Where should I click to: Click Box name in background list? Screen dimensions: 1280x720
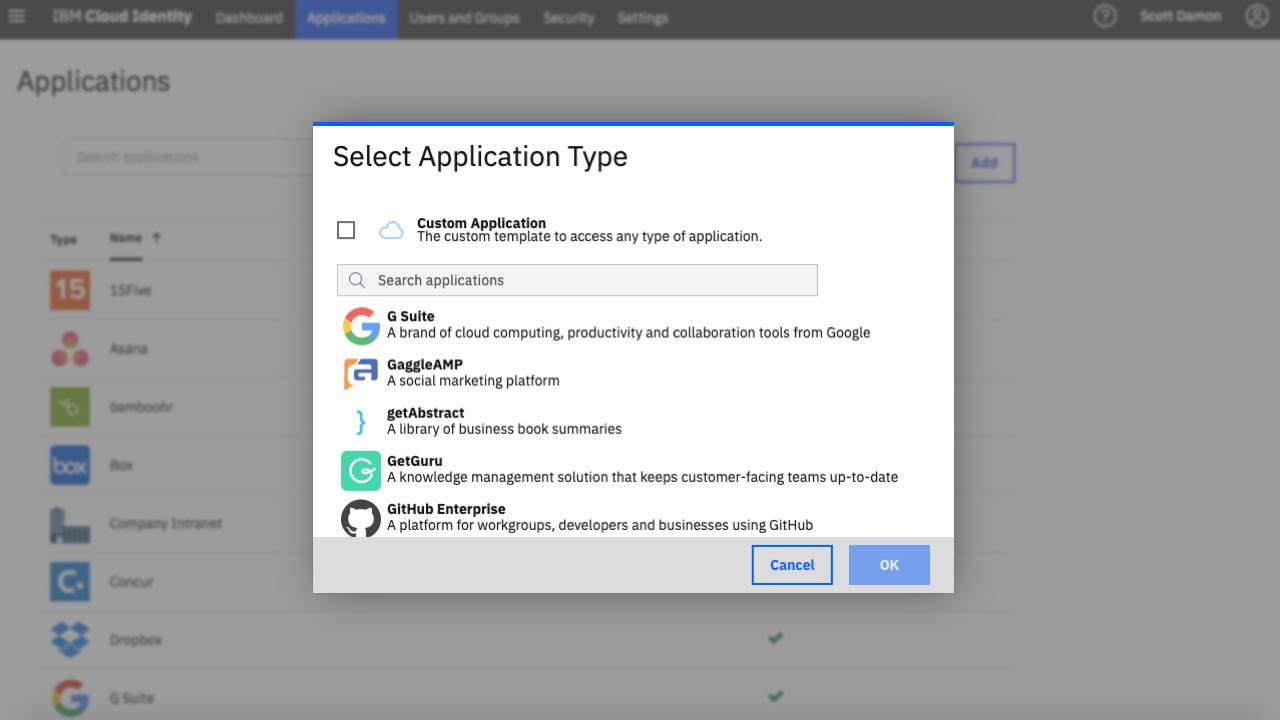(x=121, y=465)
